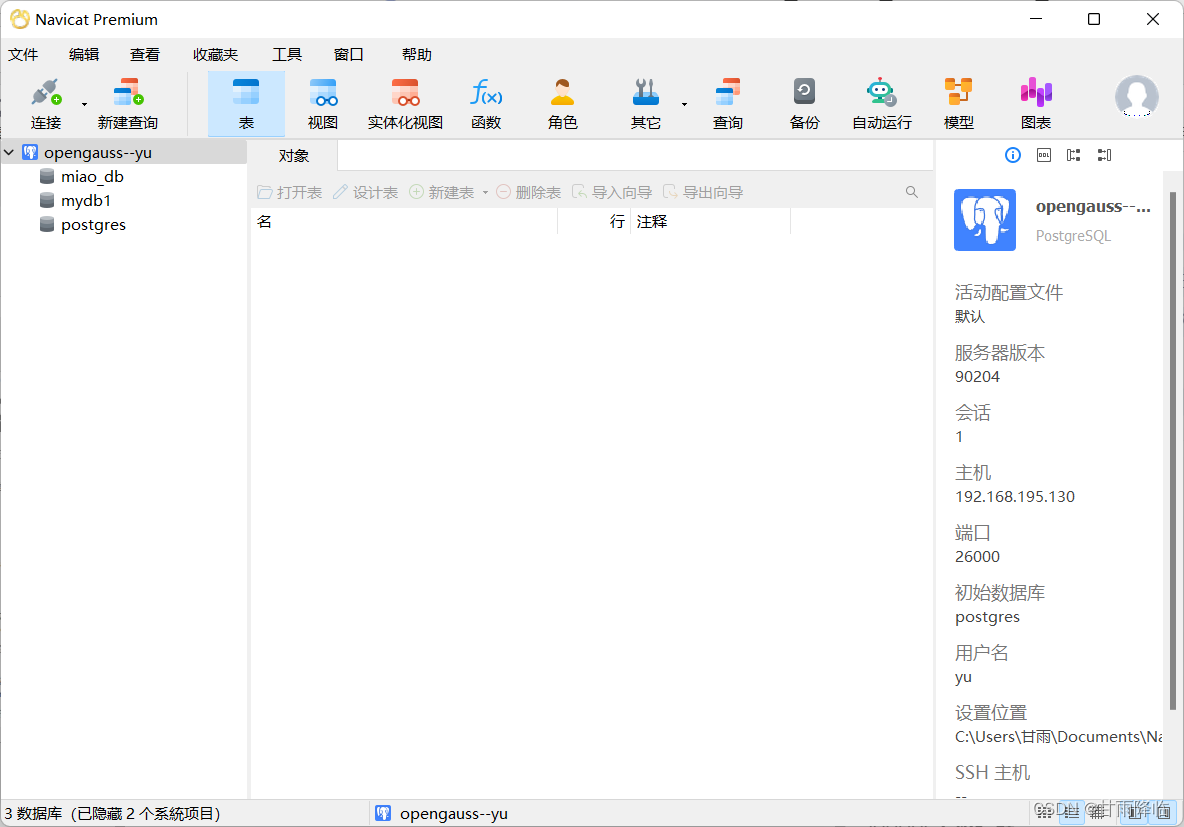Select the DDL icon in right panel

(x=1044, y=155)
